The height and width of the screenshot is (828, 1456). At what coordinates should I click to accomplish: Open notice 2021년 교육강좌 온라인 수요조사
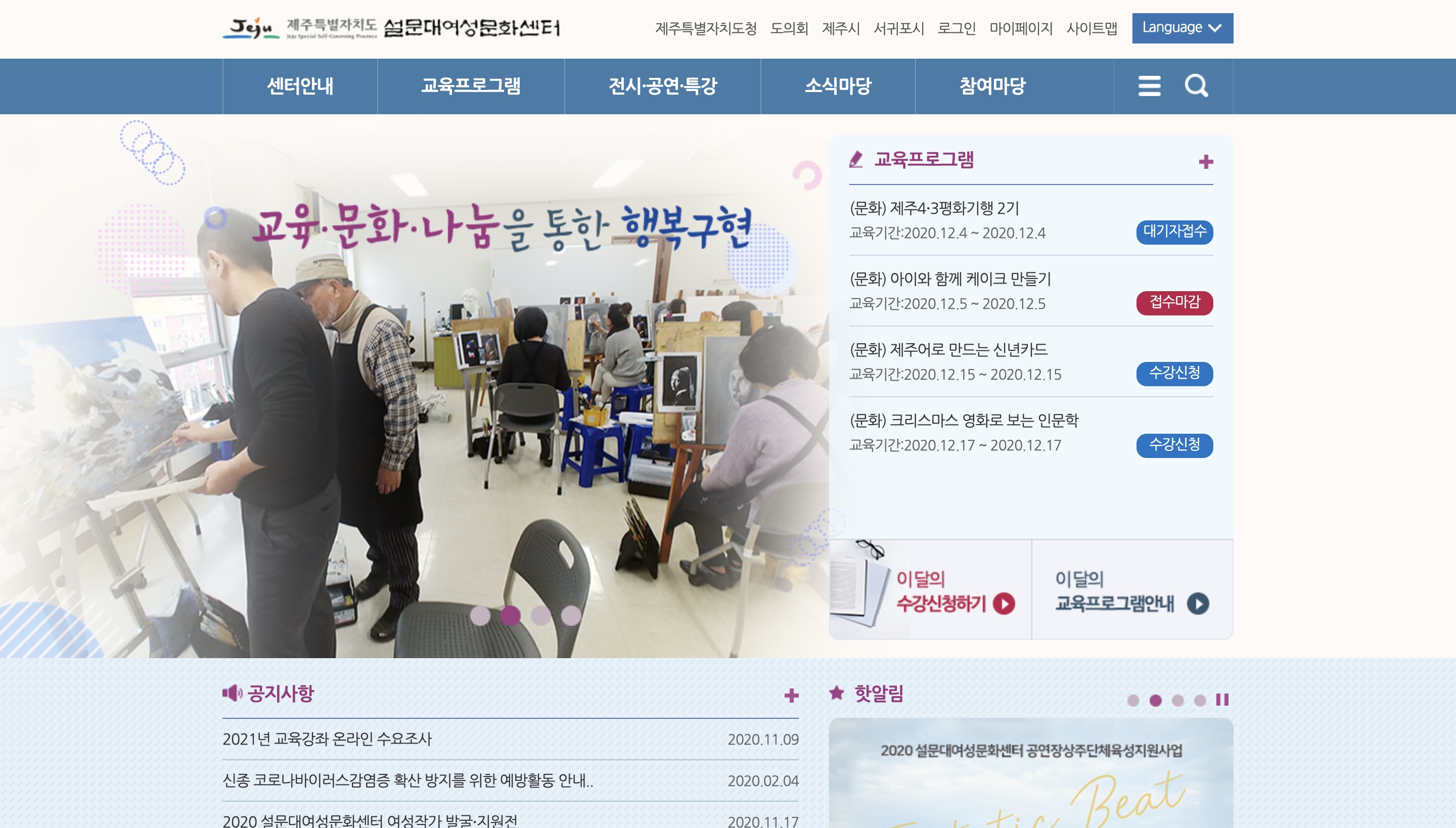(x=327, y=739)
